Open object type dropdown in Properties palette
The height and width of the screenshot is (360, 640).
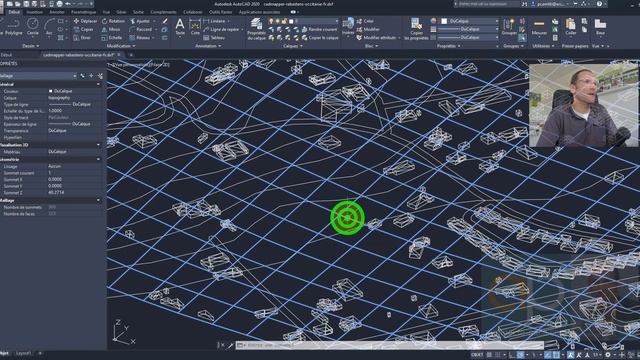pyautogui.click(x=38, y=76)
